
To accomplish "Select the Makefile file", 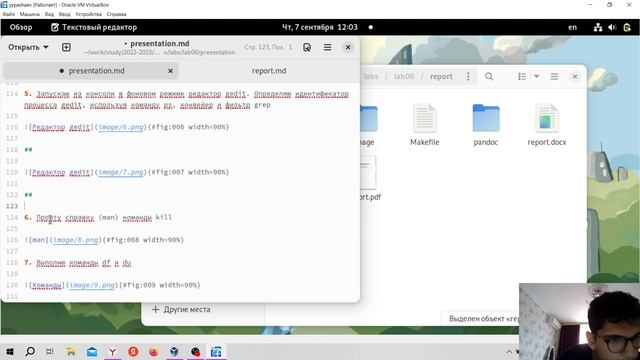I will [424, 124].
